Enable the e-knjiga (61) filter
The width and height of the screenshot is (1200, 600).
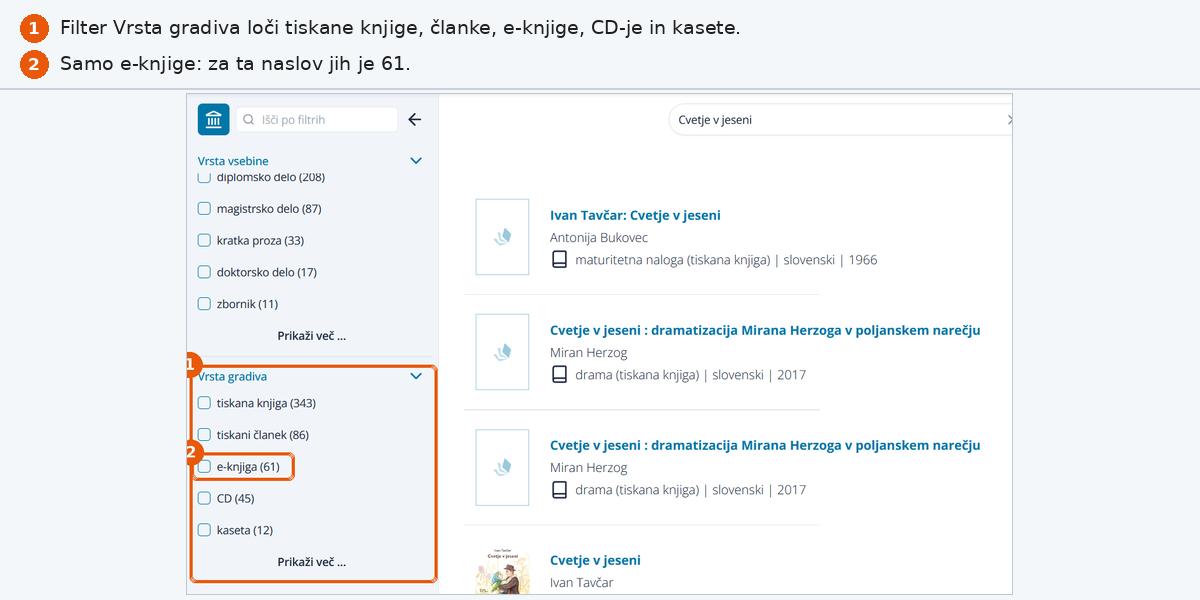click(x=204, y=467)
